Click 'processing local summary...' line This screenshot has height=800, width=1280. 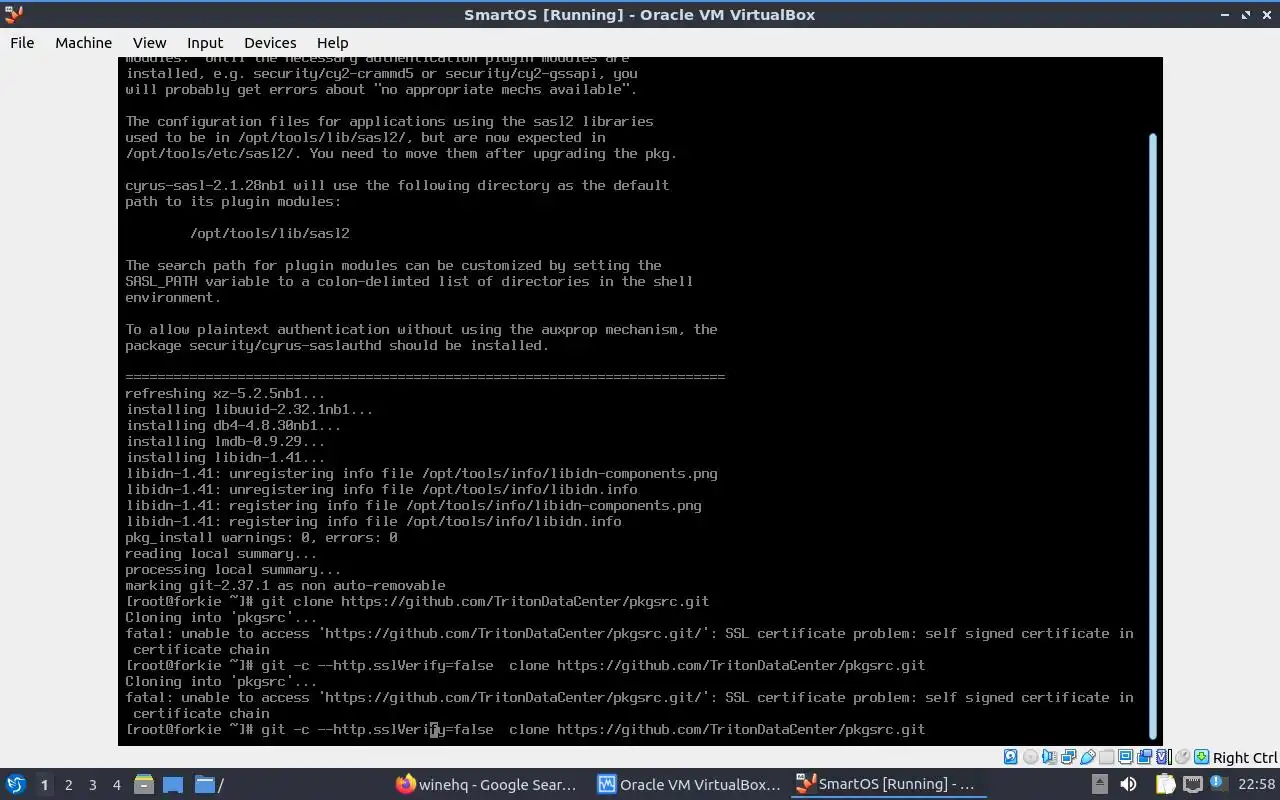click(233, 569)
